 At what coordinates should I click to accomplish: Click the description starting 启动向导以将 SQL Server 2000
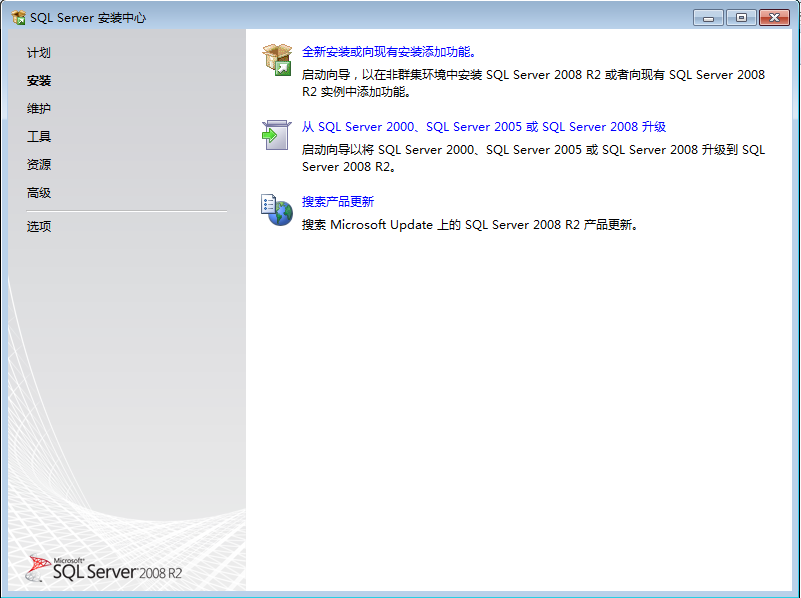533,158
